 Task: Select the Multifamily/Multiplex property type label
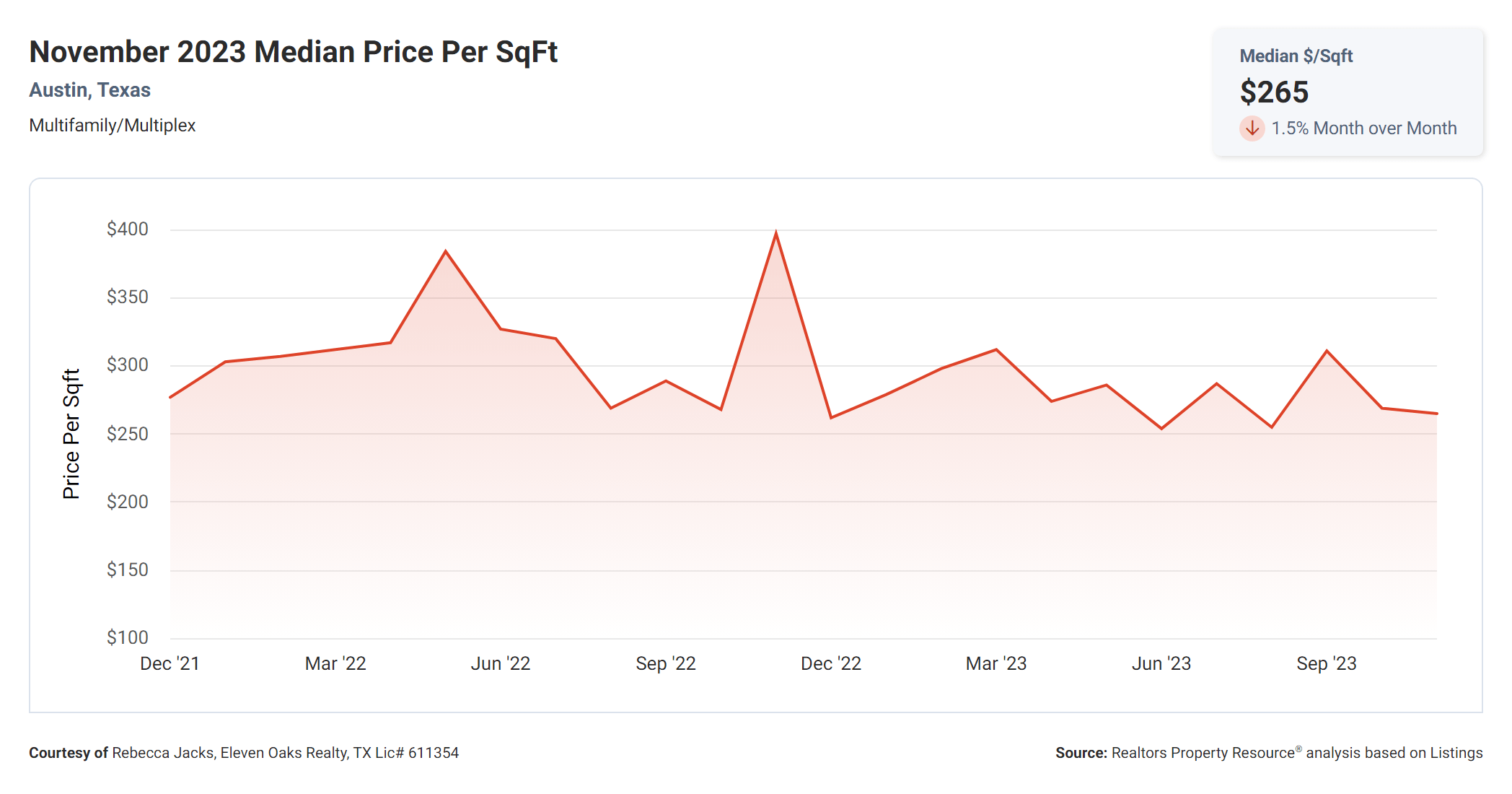pos(112,126)
